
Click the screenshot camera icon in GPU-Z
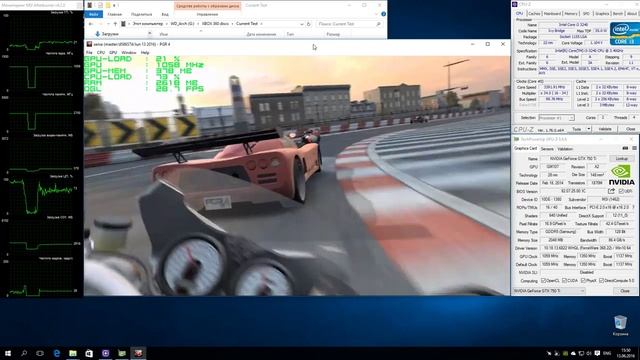625,149
